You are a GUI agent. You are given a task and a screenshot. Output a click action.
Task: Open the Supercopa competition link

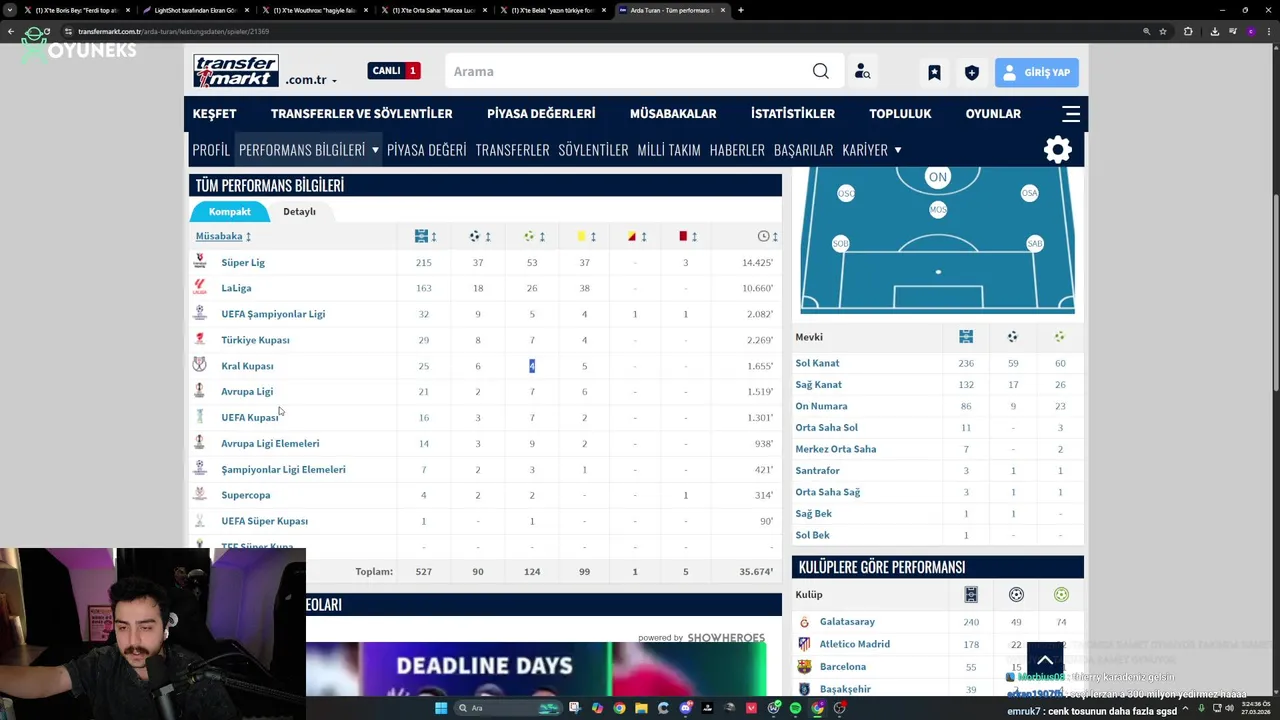(x=246, y=495)
